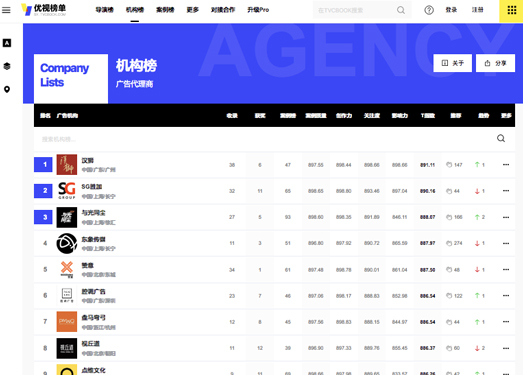Click the SG胜加 agency name

[92, 186]
